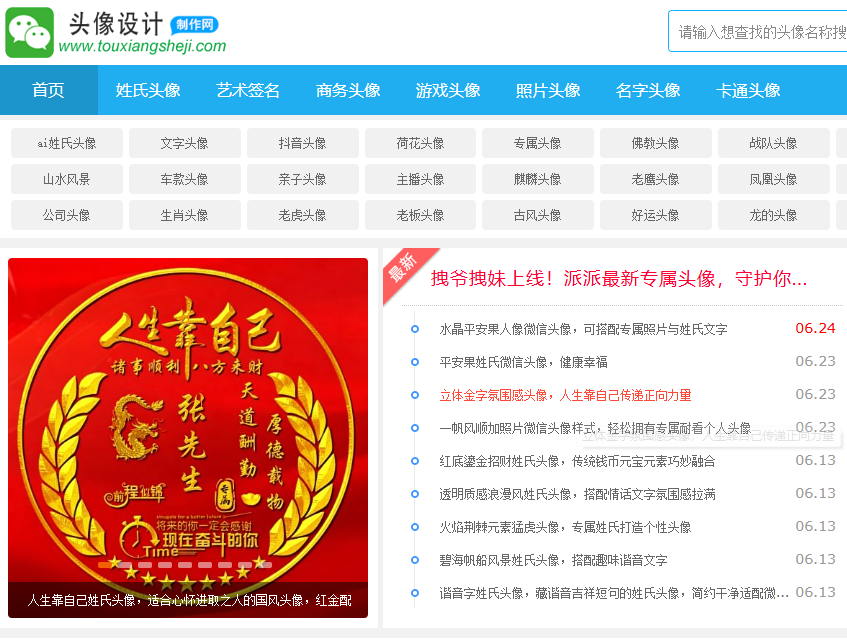Click the 制作网 badge next to the title
Screen dimensions: 847x644
pyautogui.click(x=194, y=24)
